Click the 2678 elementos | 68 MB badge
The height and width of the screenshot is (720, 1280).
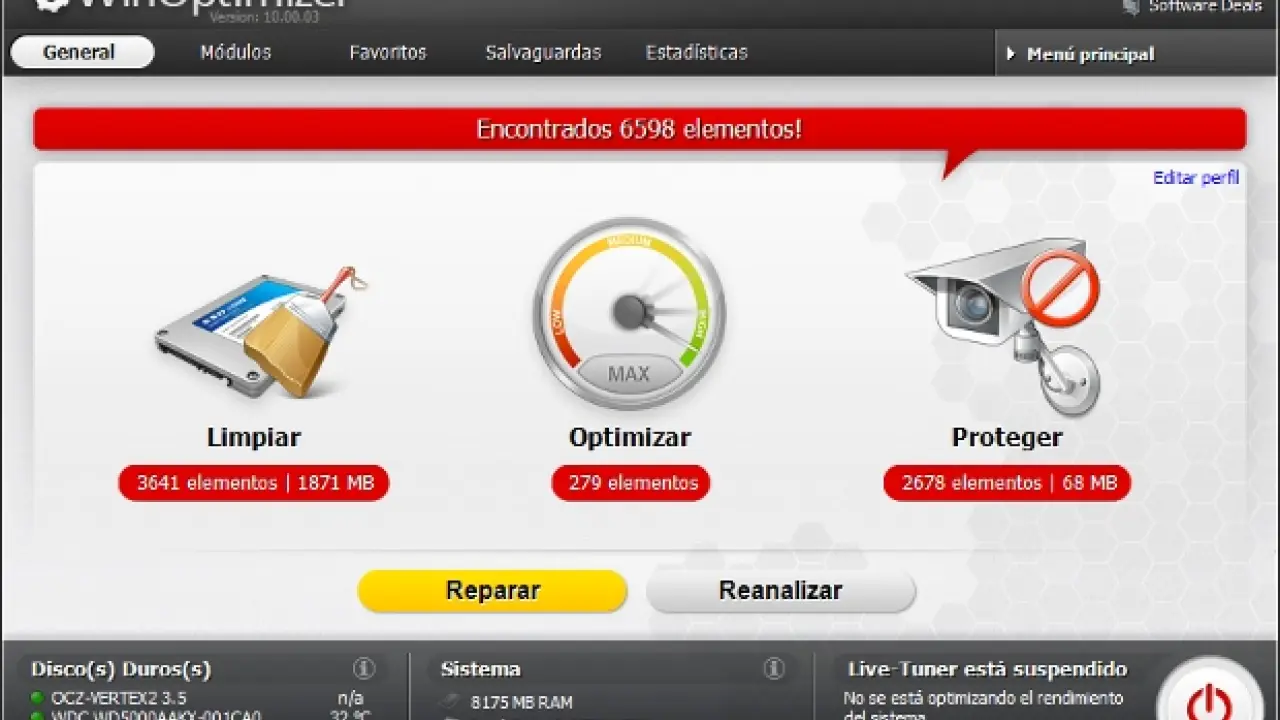(x=1008, y=483)
